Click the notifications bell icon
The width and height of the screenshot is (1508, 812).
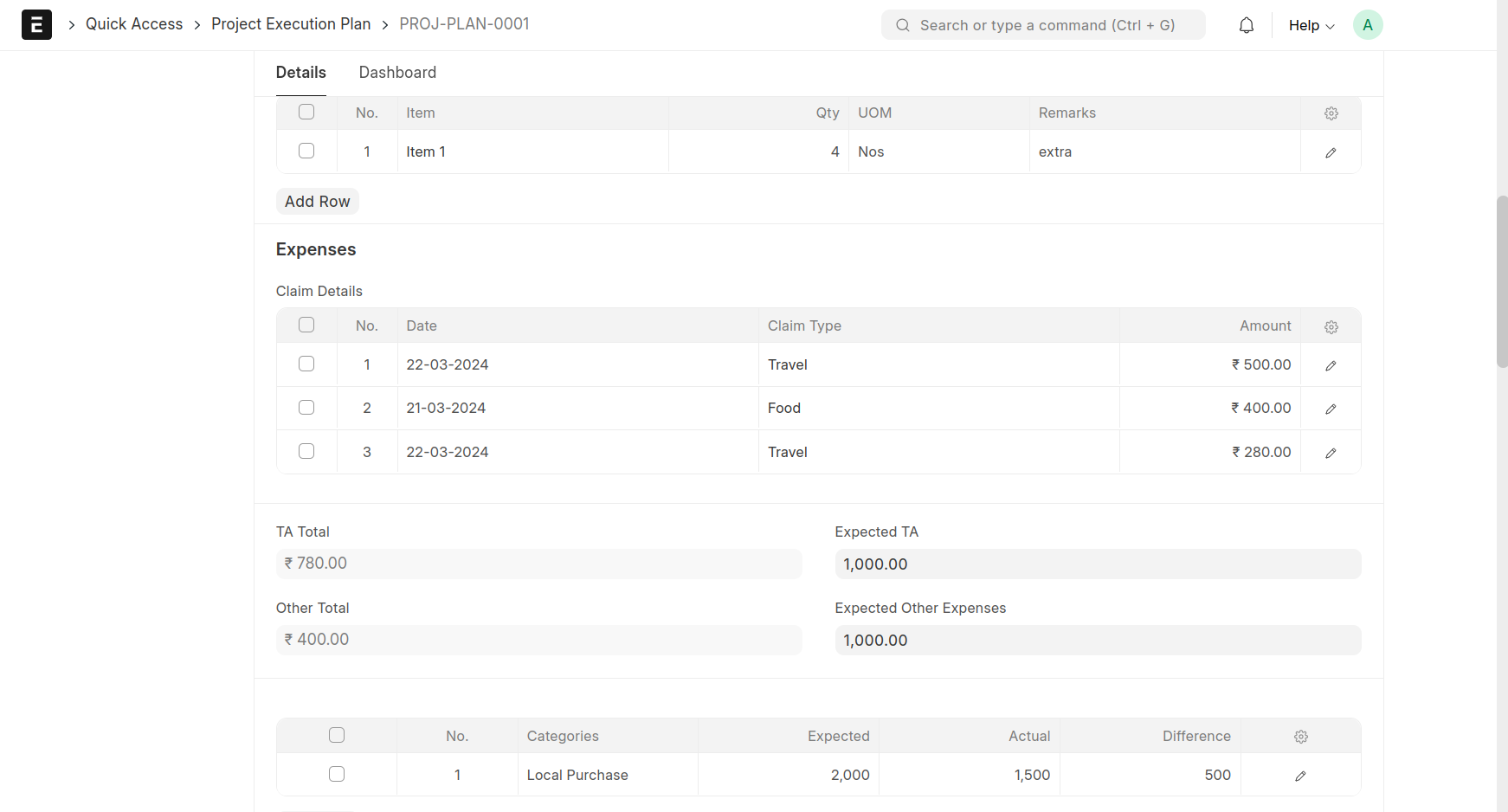[x=1246, y=25]
